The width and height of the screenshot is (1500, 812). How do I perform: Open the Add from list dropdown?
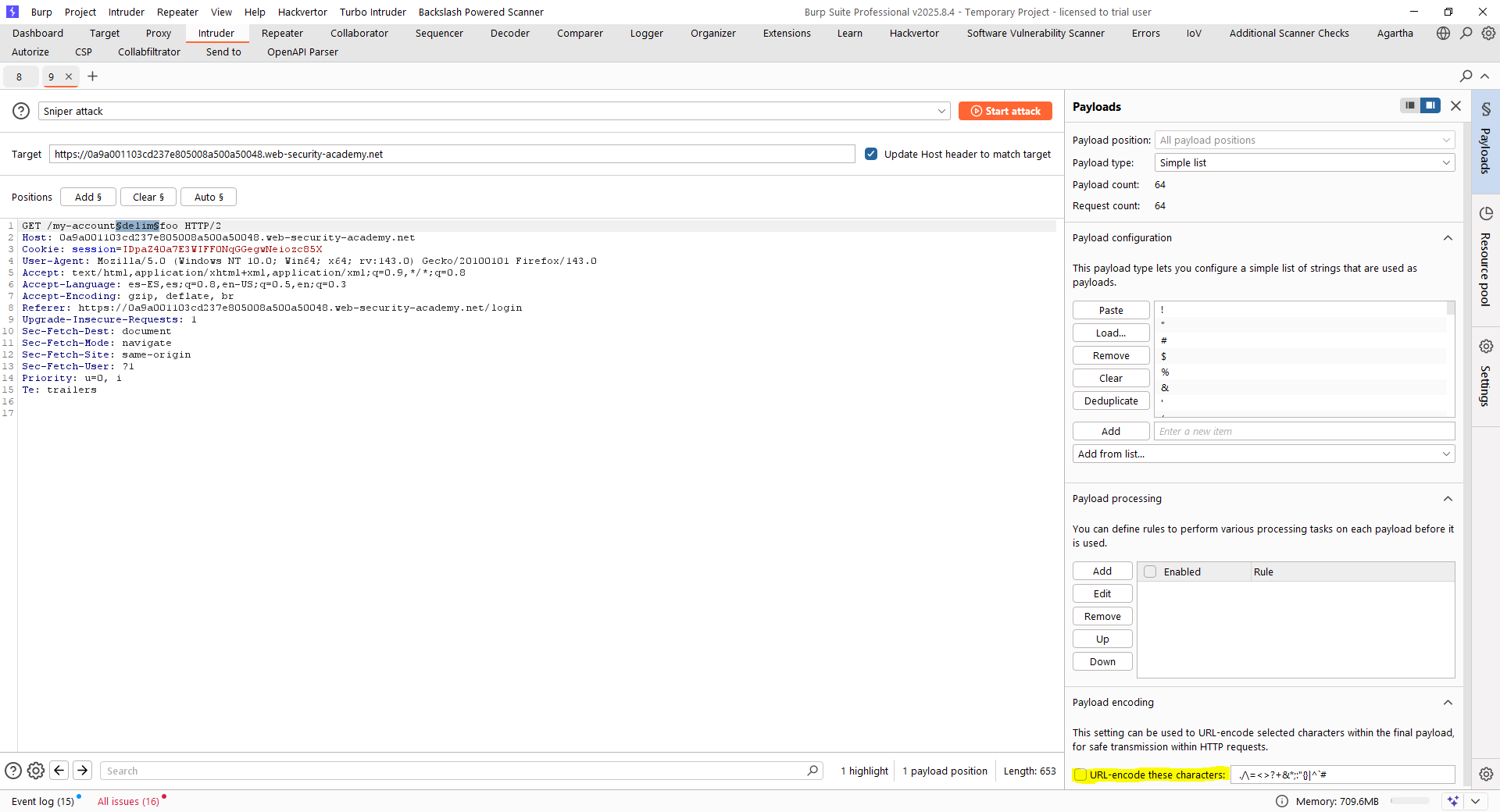click(x=1263, y=454)
